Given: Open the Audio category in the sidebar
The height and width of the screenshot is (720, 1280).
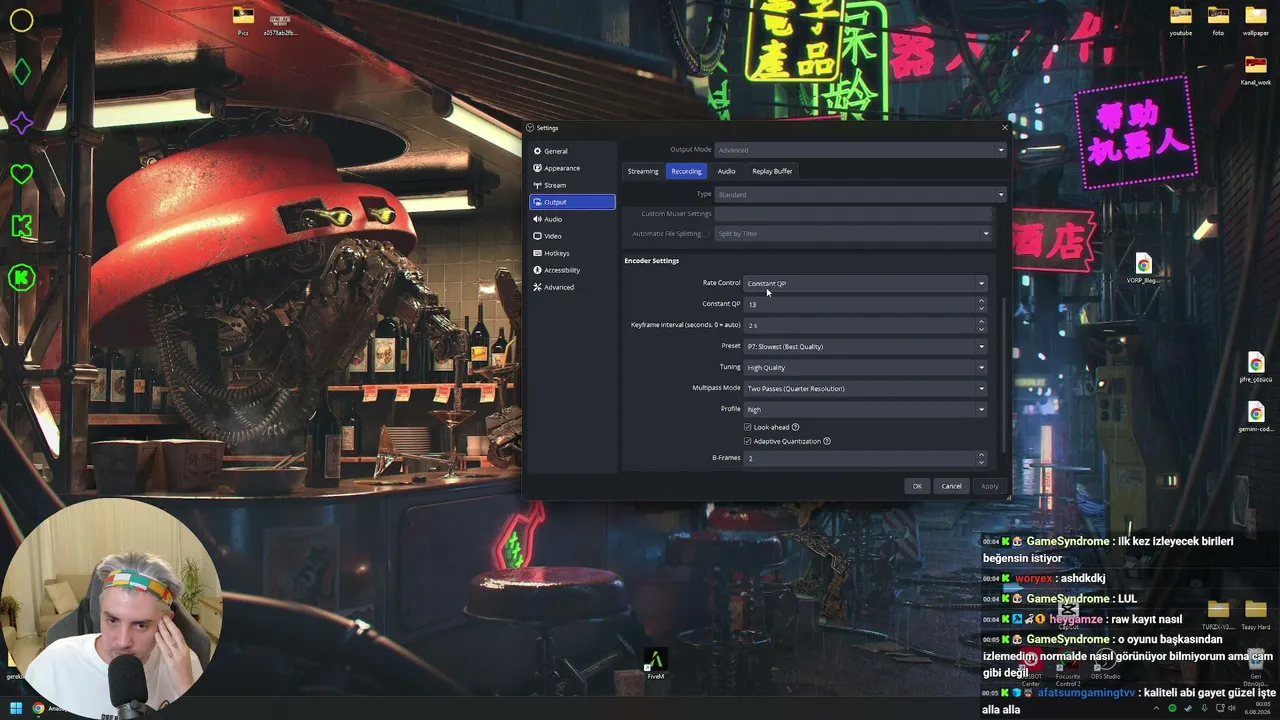Looking at the screenshot, I should pyautogui.click(x=572, y=219).
